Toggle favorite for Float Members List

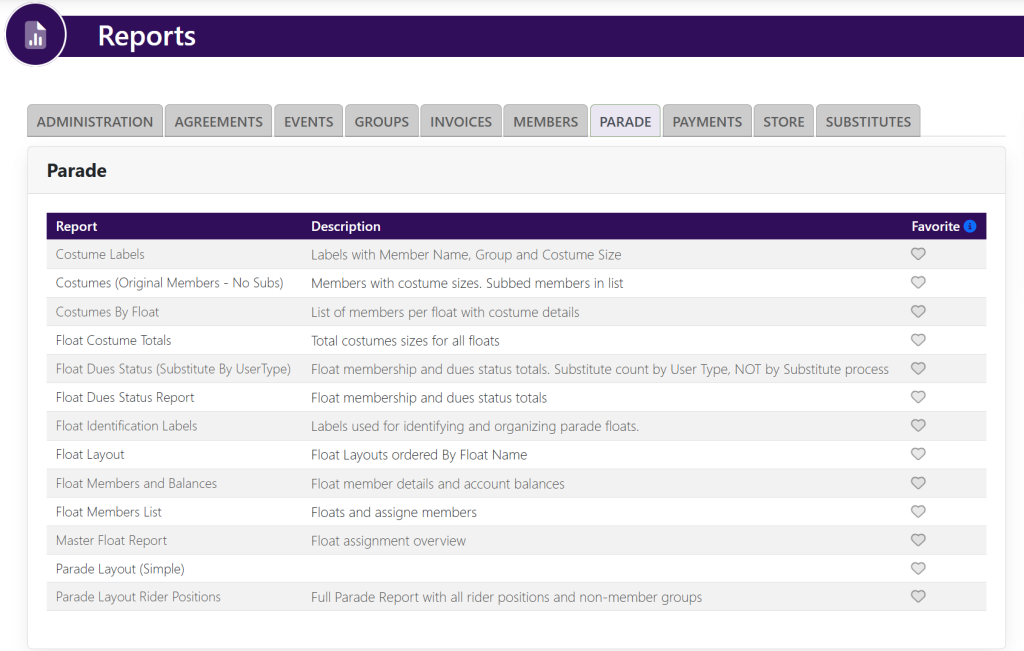(918, 511)
